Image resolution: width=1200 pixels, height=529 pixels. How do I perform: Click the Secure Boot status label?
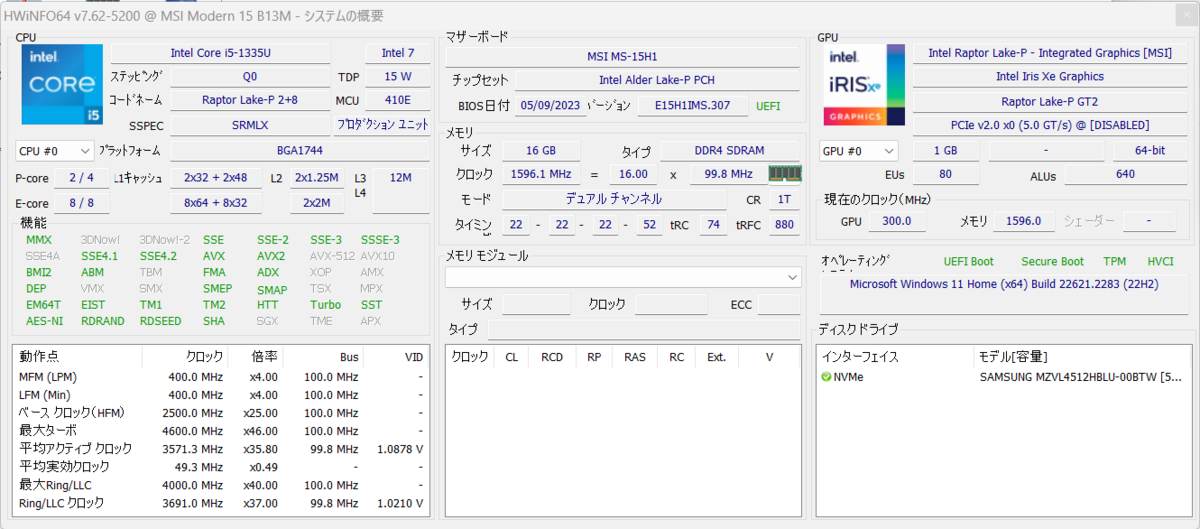1052,261
